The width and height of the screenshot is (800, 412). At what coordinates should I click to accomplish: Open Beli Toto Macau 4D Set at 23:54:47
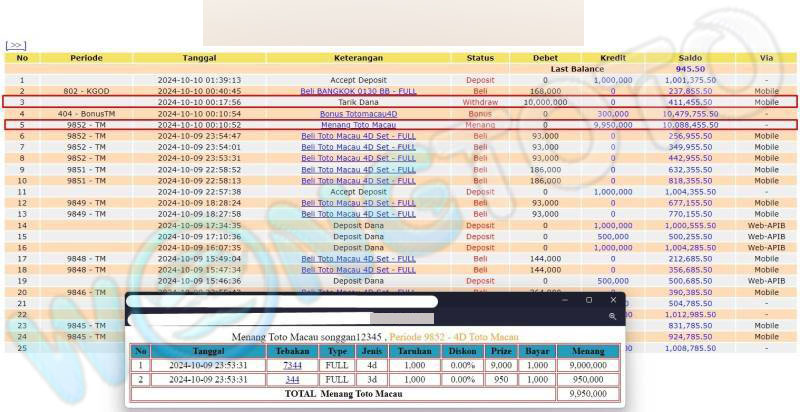(358, 136)
